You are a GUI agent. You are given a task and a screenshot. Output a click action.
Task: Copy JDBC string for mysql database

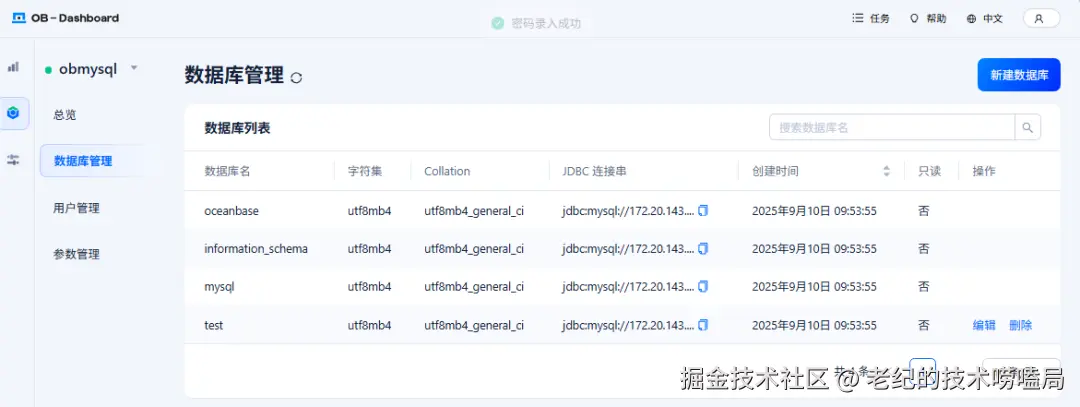703,286
